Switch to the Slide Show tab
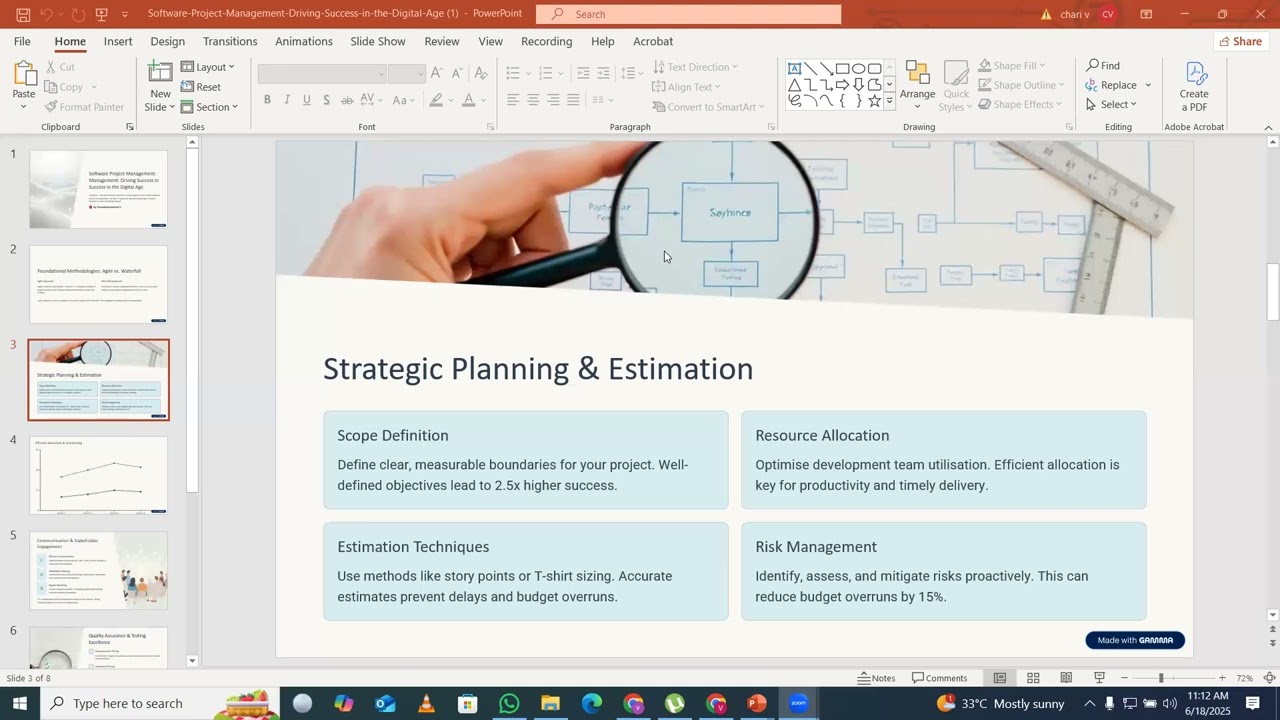Image resolution: width=1280 pixels, height=720 pixels. (378, 41)
